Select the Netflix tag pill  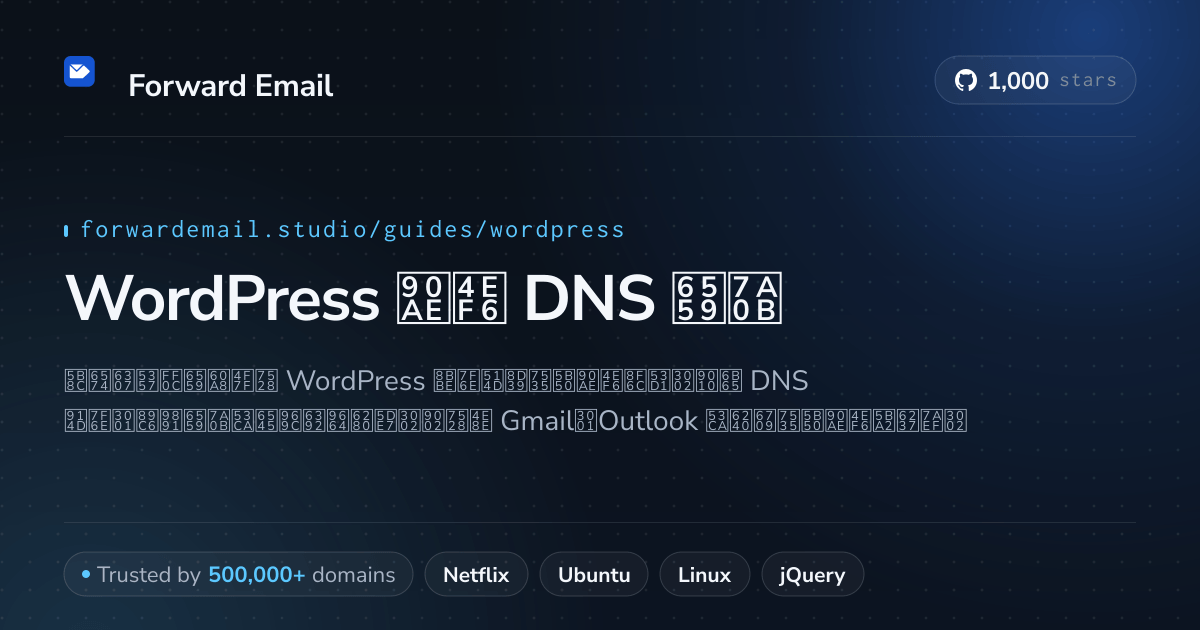476,575
